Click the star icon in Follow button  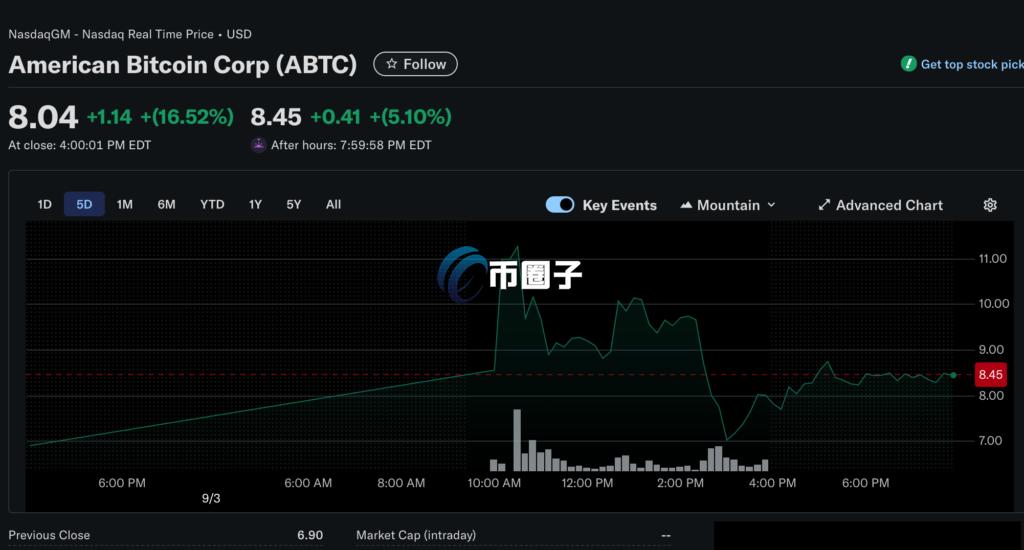391,64
